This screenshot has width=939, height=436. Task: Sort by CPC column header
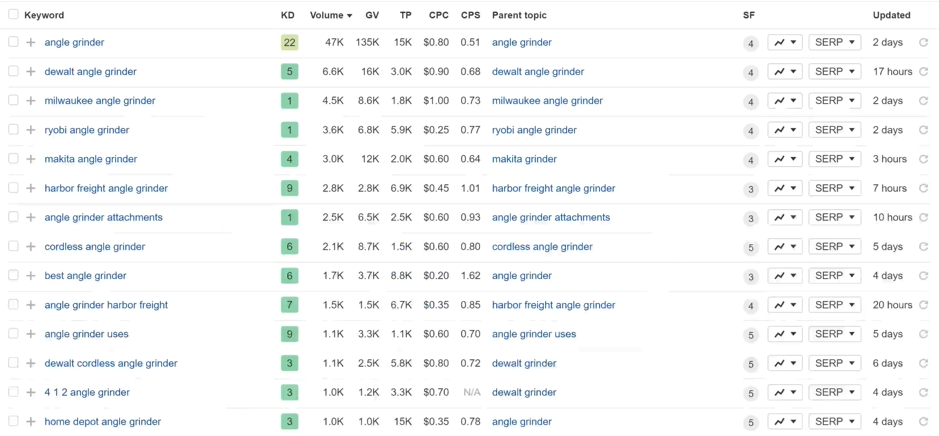click(439, 15)
